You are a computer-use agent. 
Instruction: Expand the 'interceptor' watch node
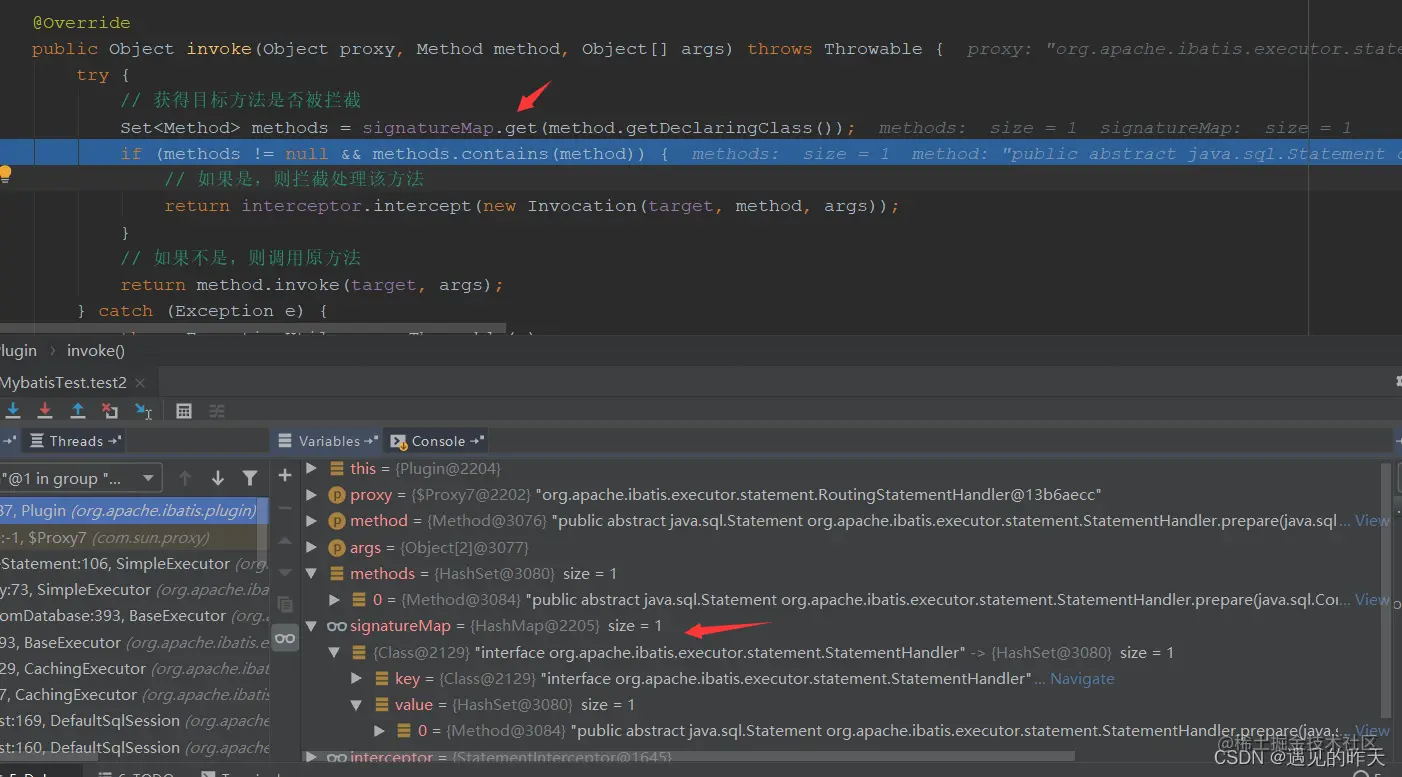coord(312,757)
